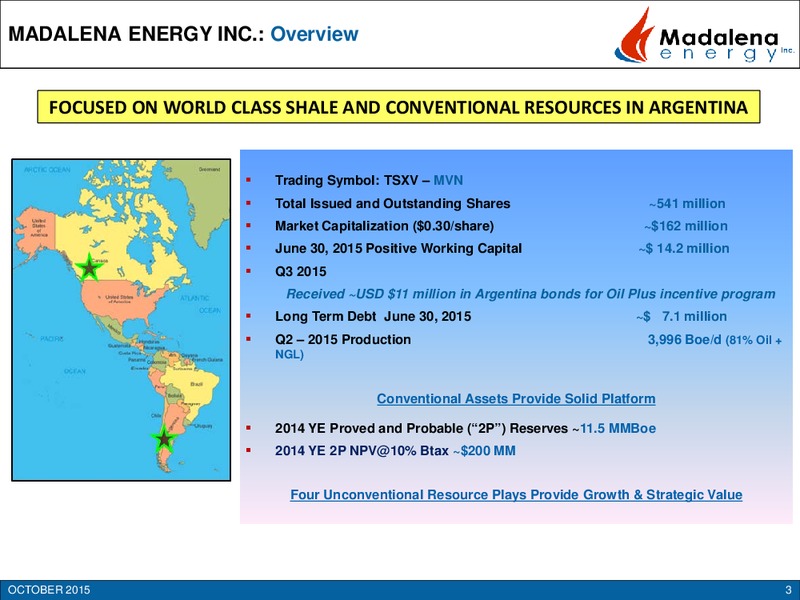
Task: Click the value '~$200 MM'
Action: coord(484,451)
